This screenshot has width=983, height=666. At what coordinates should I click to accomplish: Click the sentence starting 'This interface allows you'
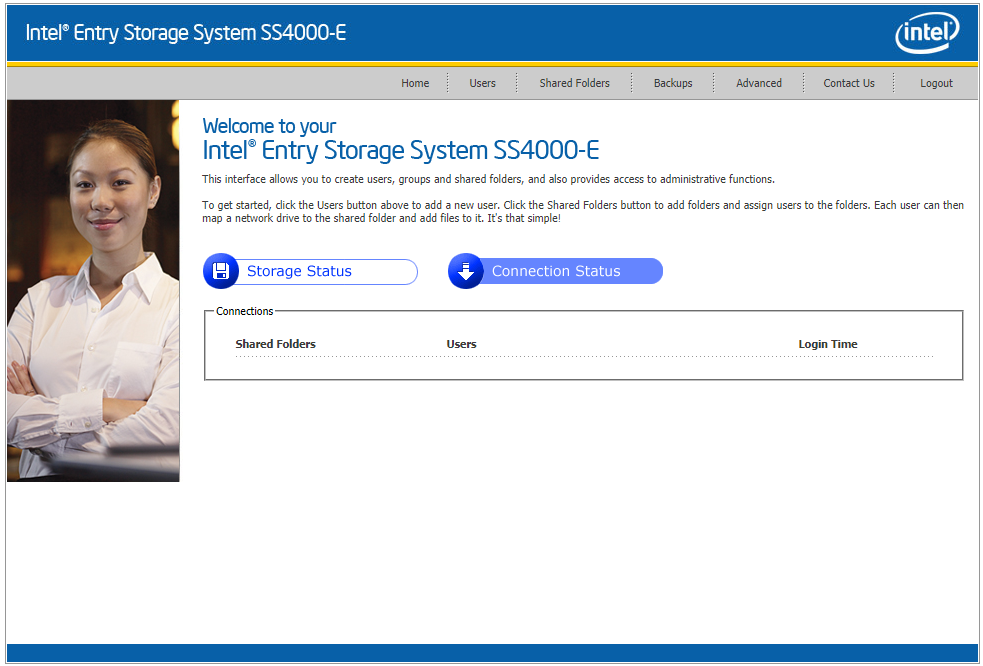click(488, 179)
